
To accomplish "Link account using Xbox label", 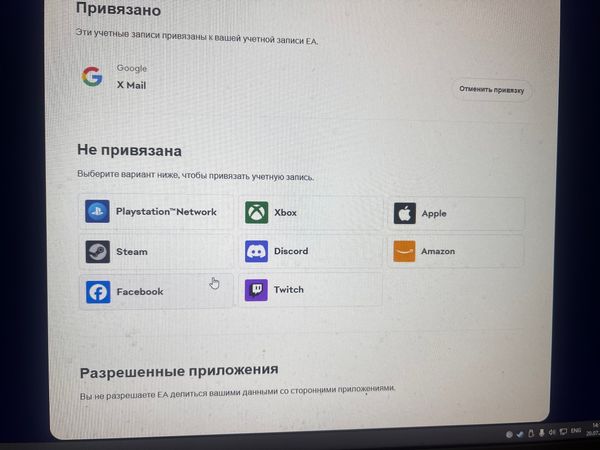I will [x=285, y=212].
